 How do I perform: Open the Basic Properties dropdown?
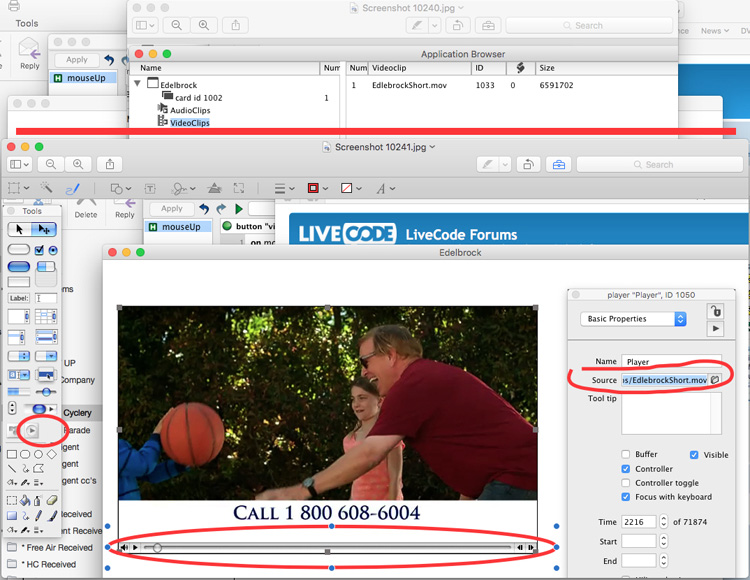pos(633,319)
